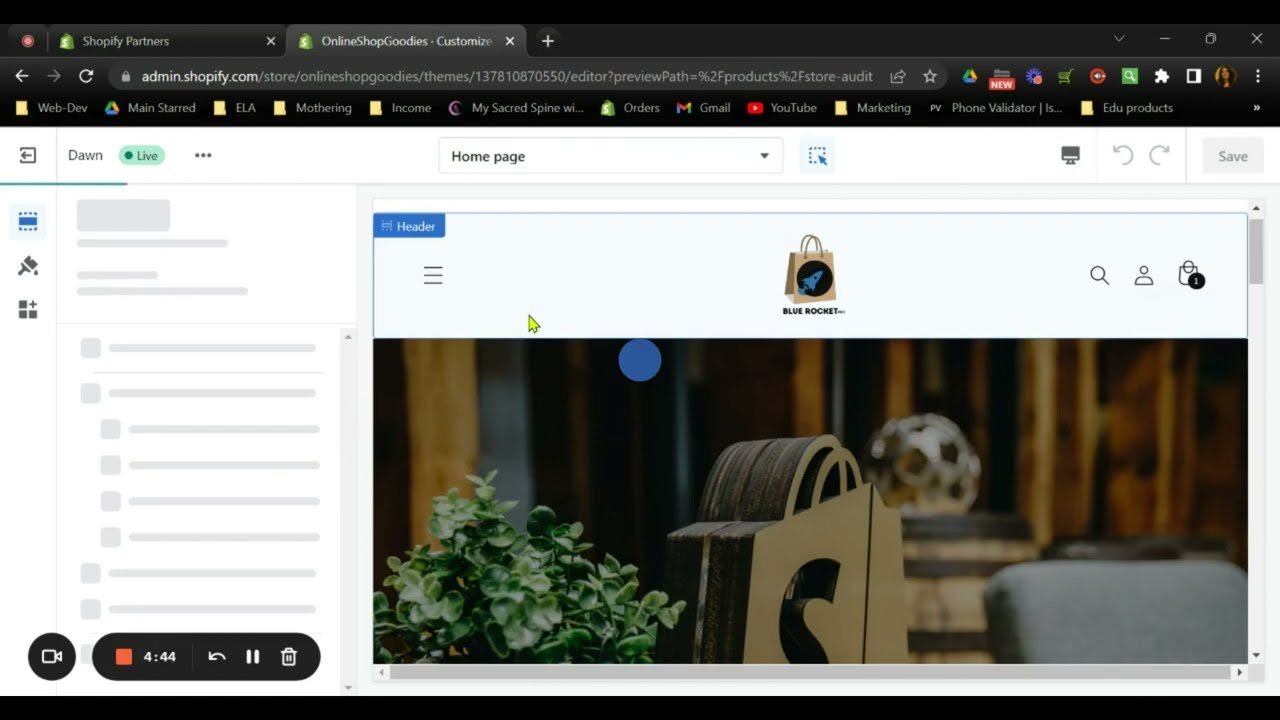The height and width of the screenshot is (720, 1280).
Task: Stop the screen recording
Action: [x=124, y=657]
